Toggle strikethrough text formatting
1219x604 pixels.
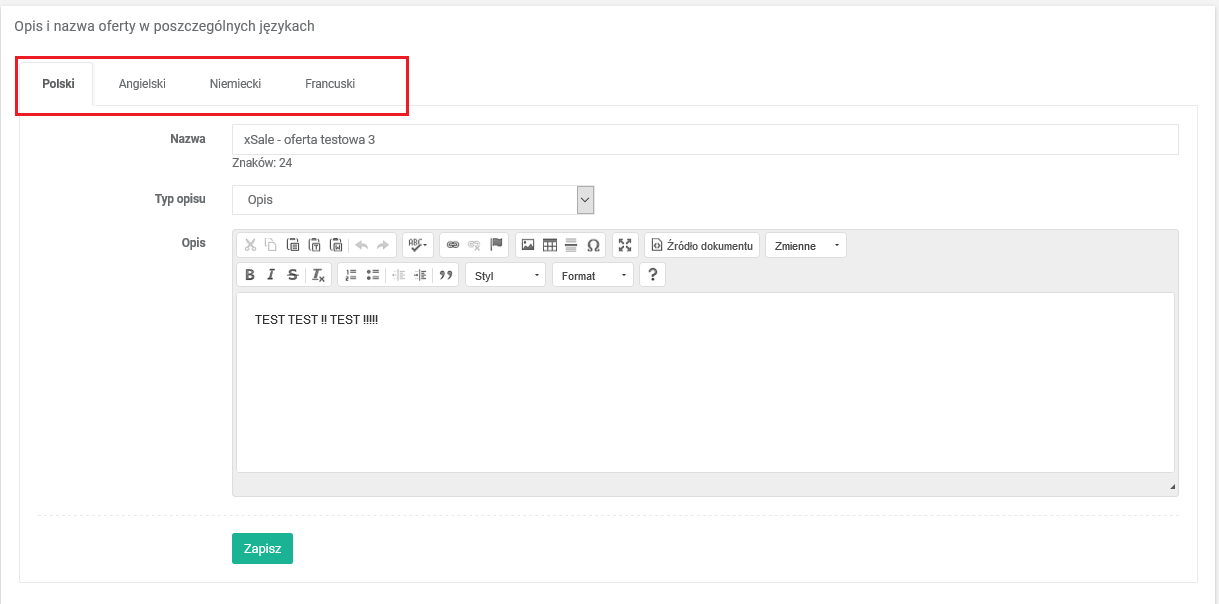point(292,275)
